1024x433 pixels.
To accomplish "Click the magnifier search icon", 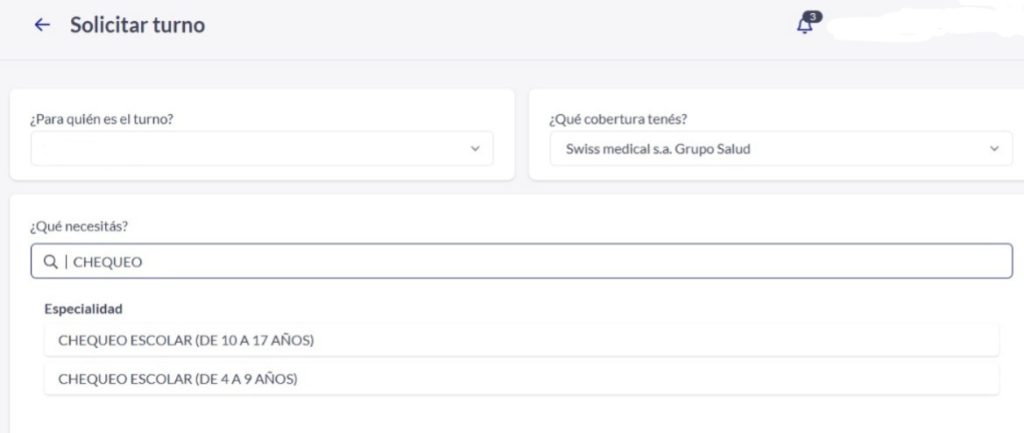I will click(x=50, y=262).
